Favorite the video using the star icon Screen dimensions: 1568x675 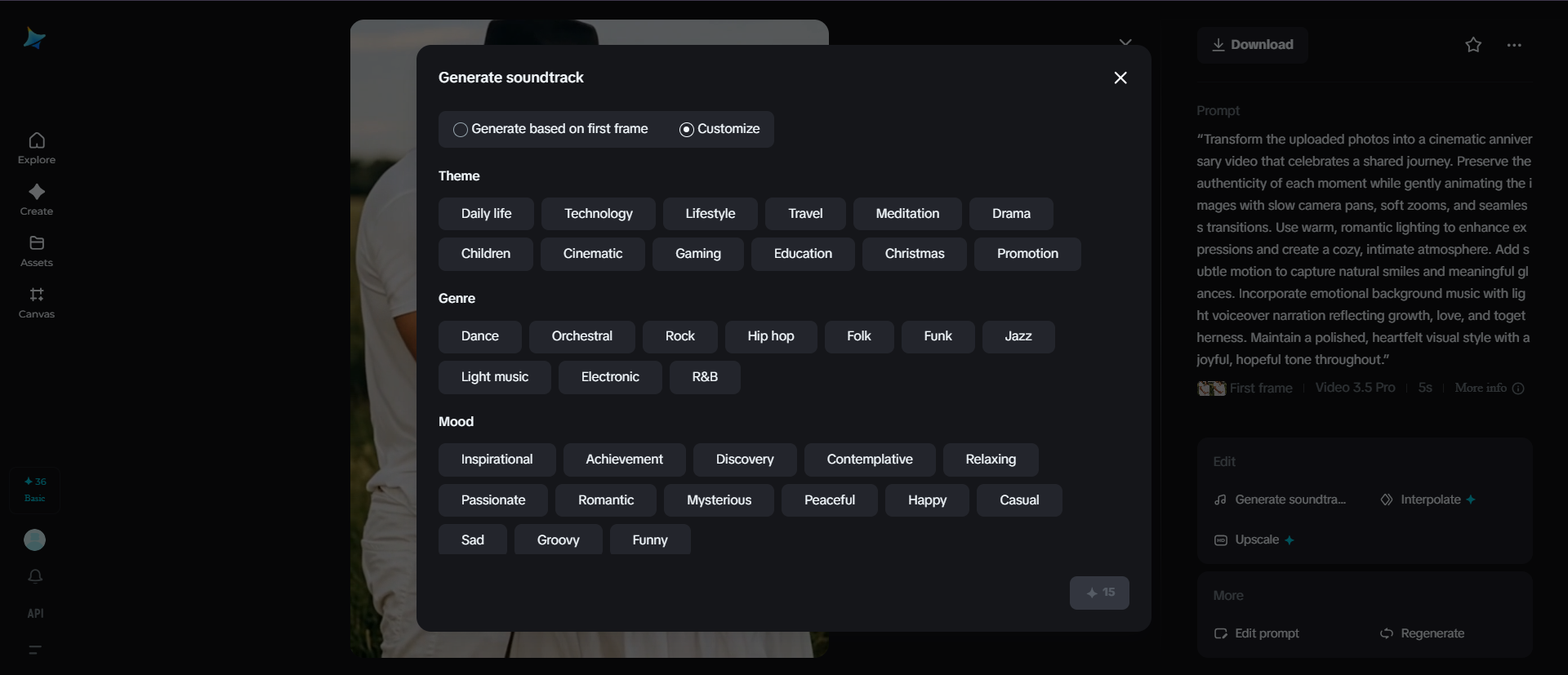1473,45
